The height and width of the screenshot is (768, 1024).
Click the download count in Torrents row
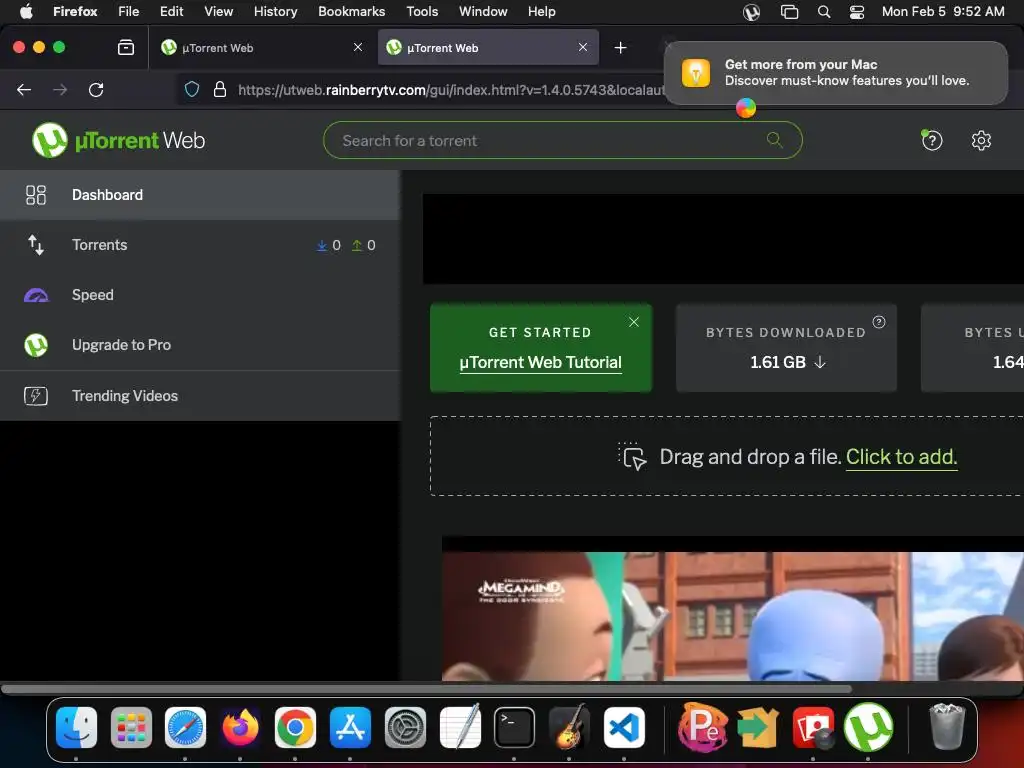click(x=328, y=245)
